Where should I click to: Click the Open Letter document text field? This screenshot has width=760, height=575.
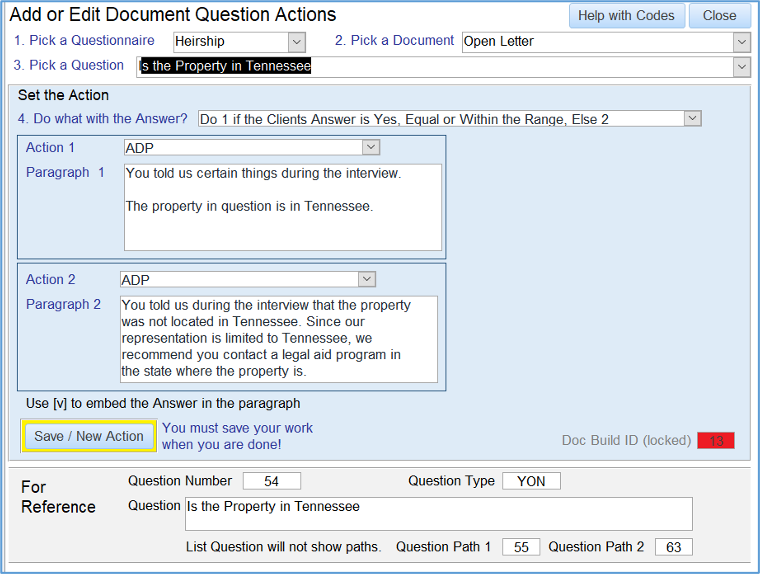point(595,42)
